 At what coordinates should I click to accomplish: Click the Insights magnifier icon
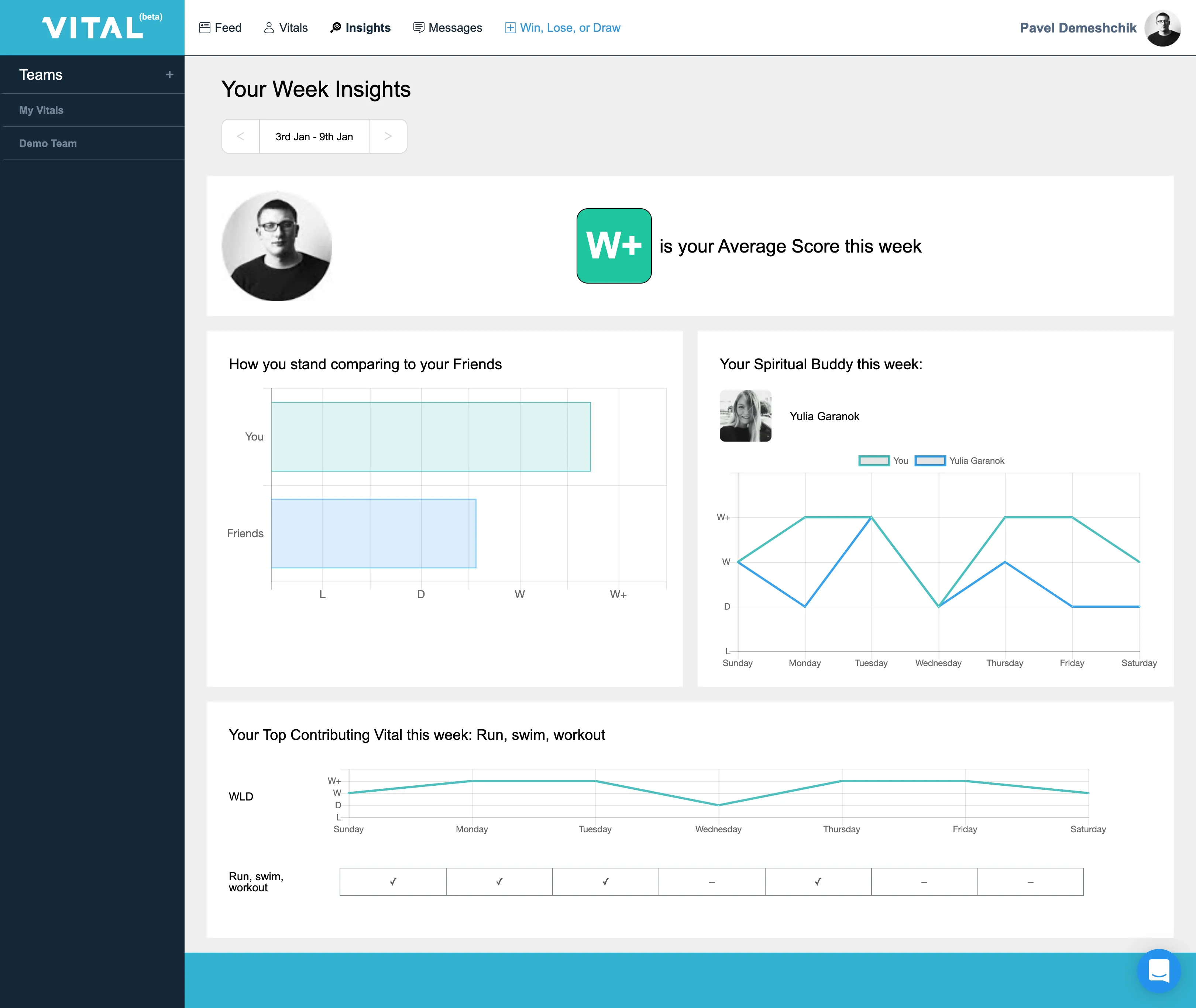click(336, 27)
